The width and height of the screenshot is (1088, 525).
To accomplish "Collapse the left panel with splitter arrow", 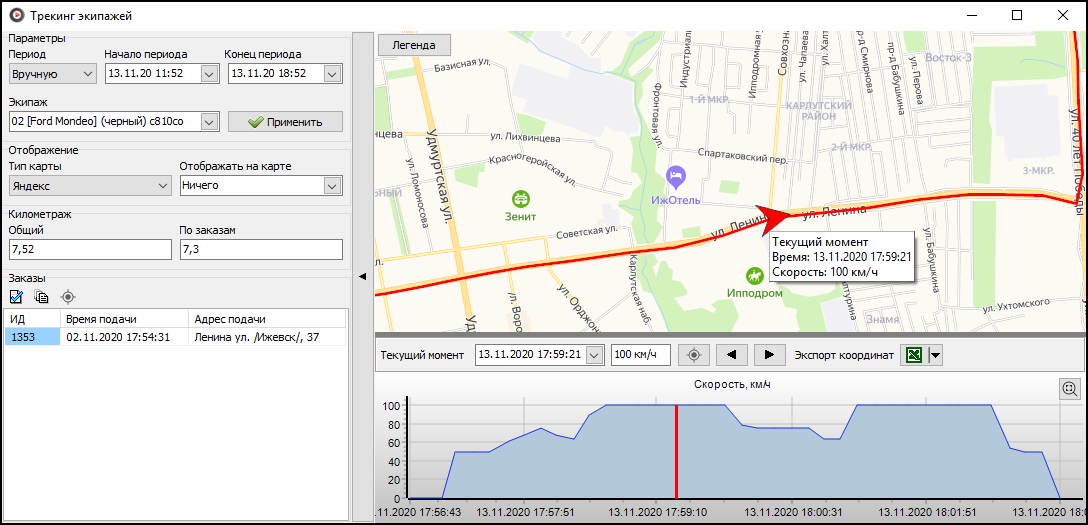I will coord(362,276).
